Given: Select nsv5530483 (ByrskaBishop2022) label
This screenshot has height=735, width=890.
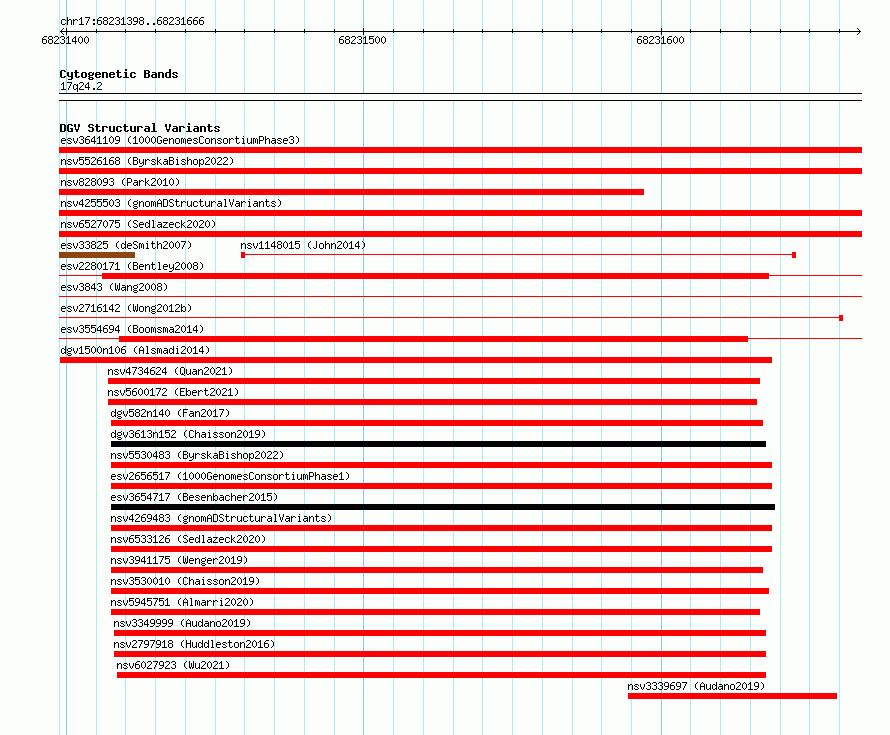Looking at the screenshot, I should 197,455.
